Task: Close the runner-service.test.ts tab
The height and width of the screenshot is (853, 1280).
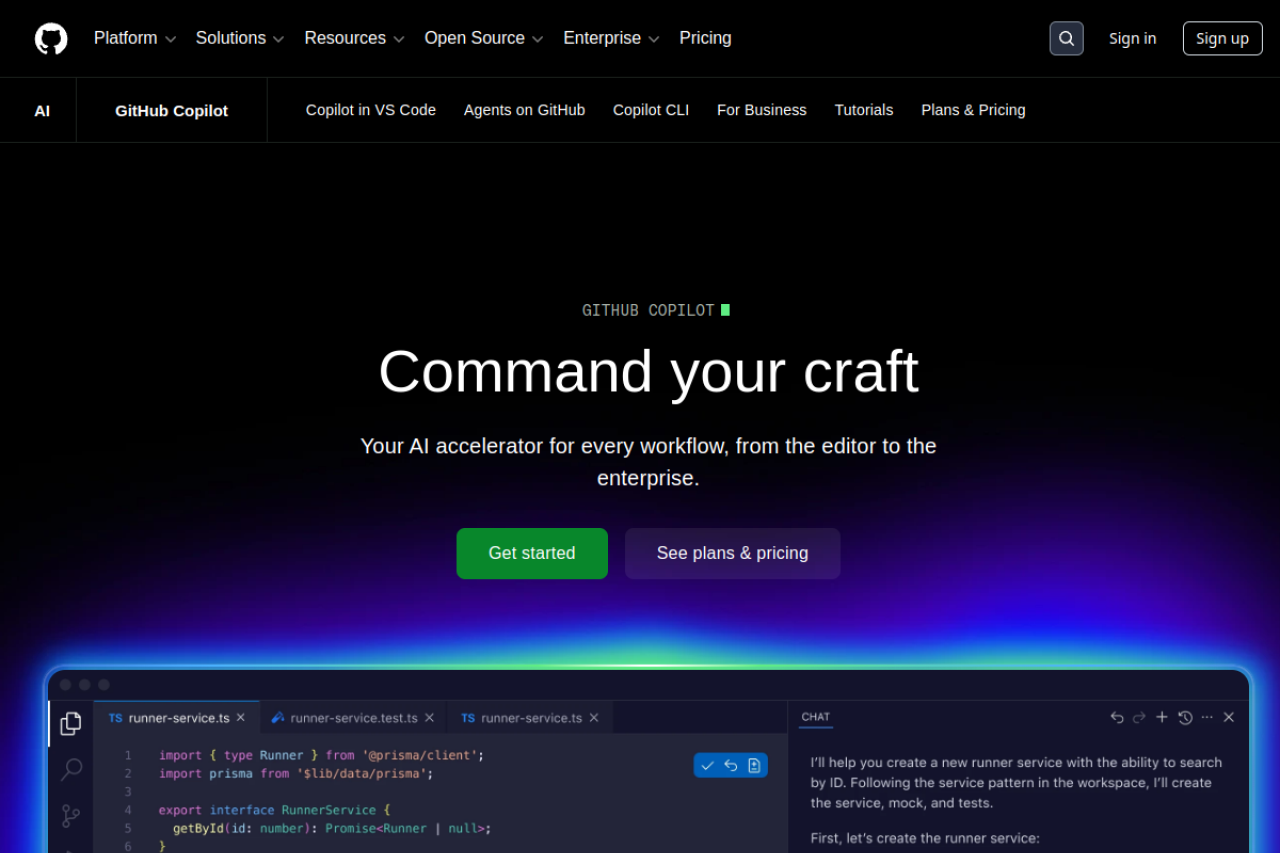Action: click(x=429, y=718)
